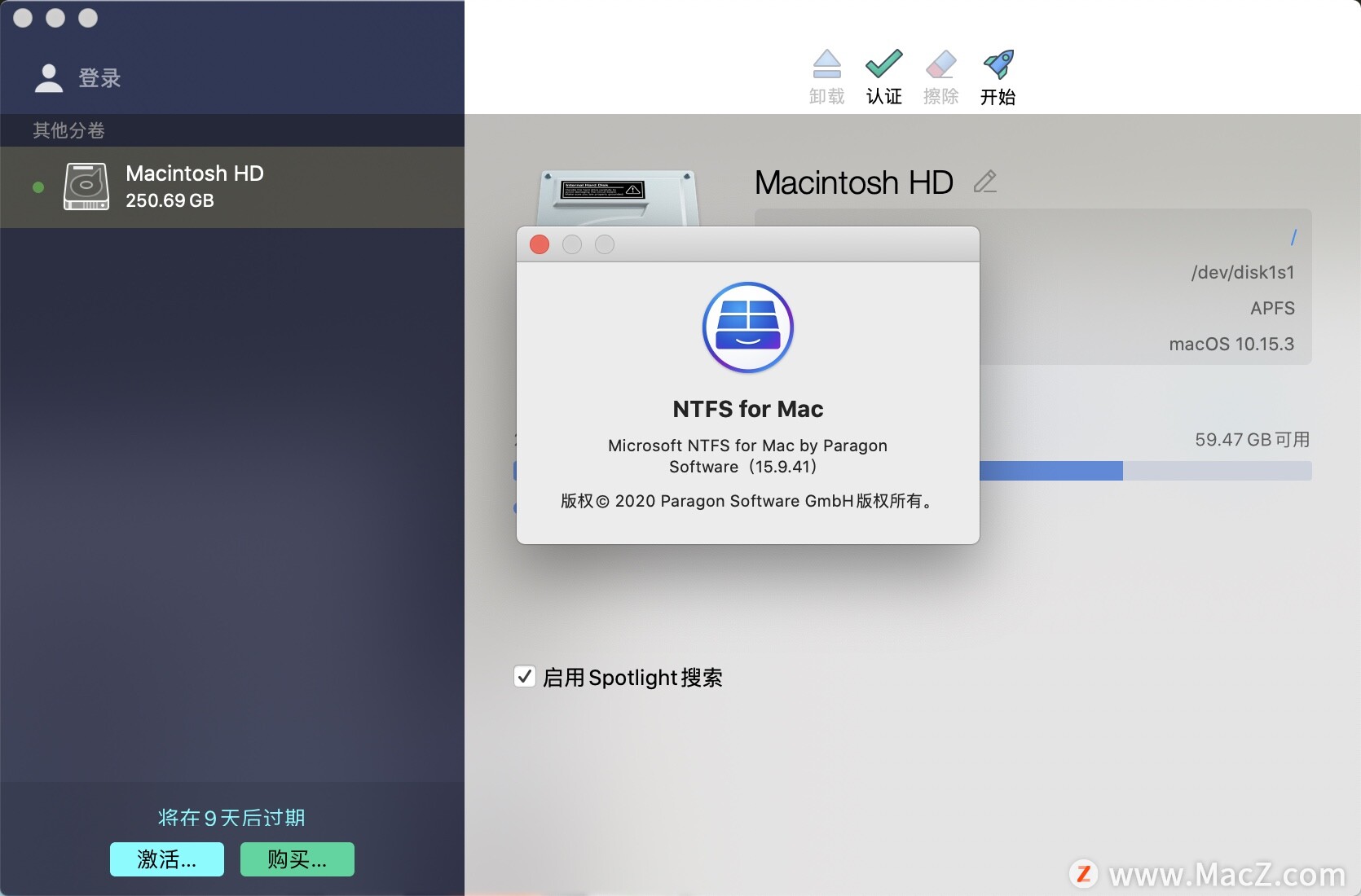Toggle the 启用 Spotlight 搜索 checkbox
The width and height of the screenshot is (1361, 896).
(525, 676)
